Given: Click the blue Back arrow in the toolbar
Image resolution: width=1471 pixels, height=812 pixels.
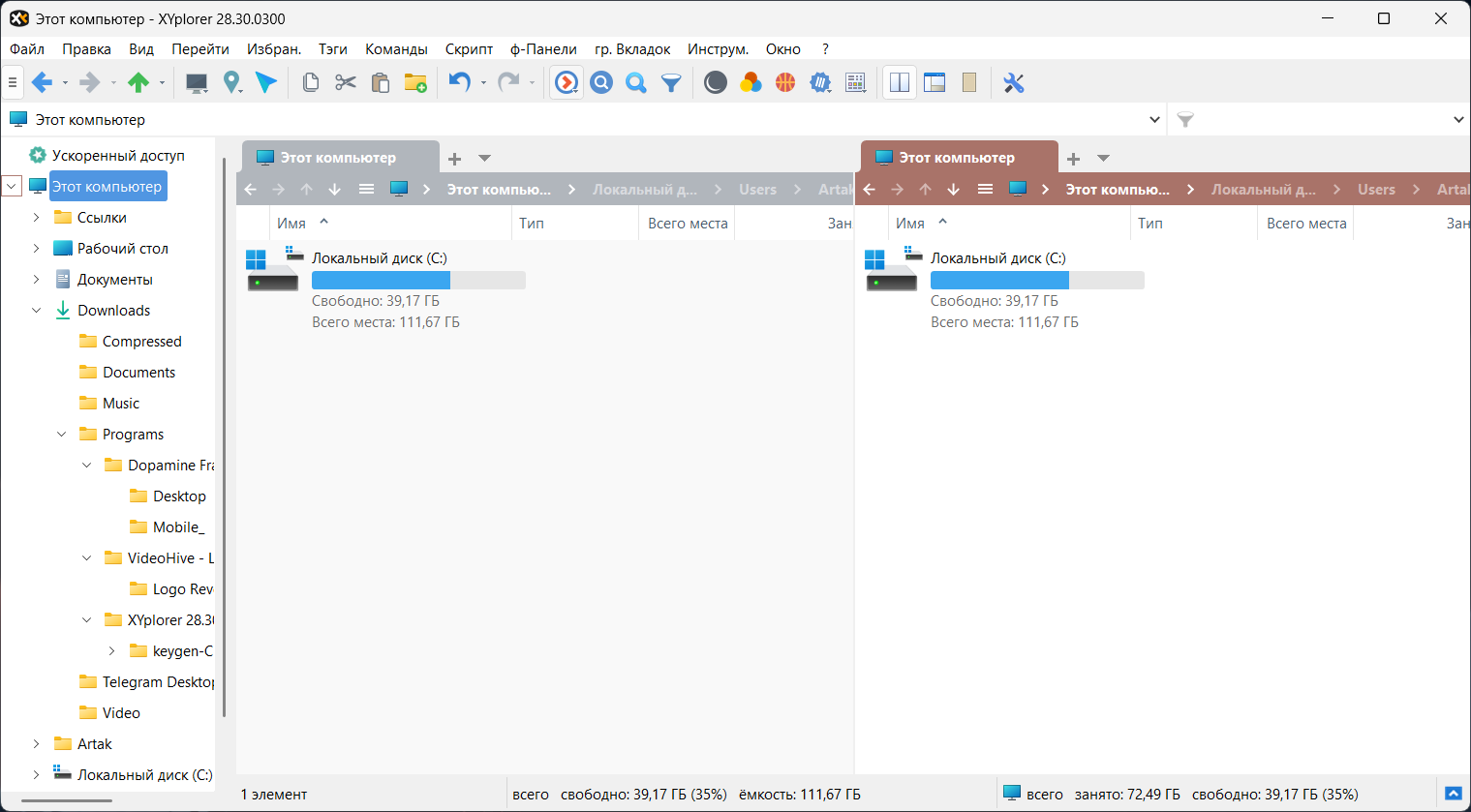Looking at the screenshot, I should click(x=42, y=83).
